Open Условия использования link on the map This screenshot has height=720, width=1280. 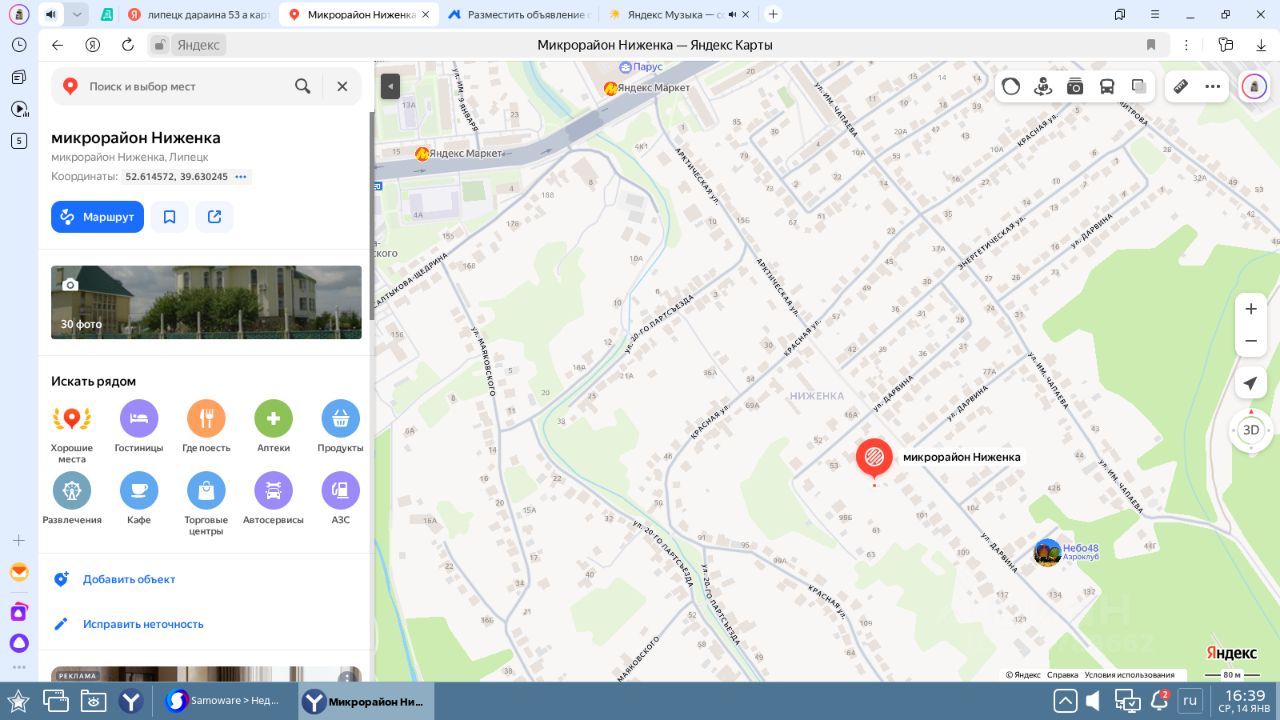1129,675
